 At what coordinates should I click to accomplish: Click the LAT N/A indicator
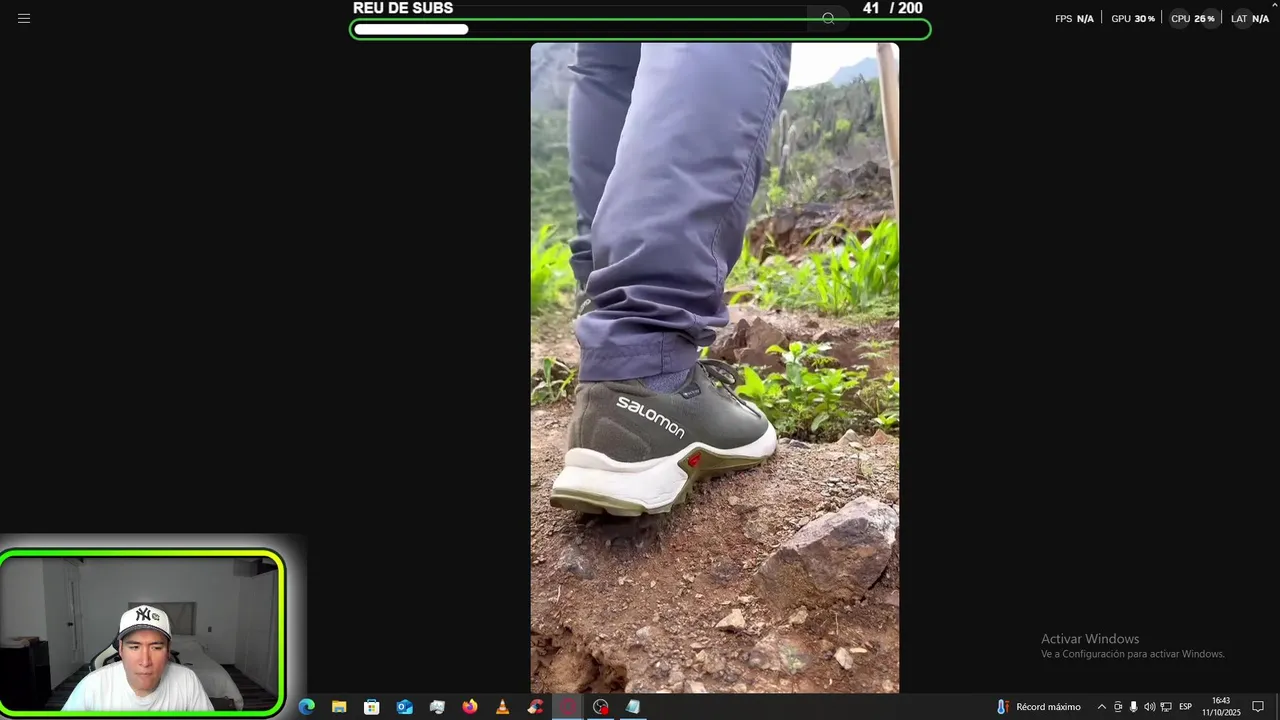(x=1250, y=18)
